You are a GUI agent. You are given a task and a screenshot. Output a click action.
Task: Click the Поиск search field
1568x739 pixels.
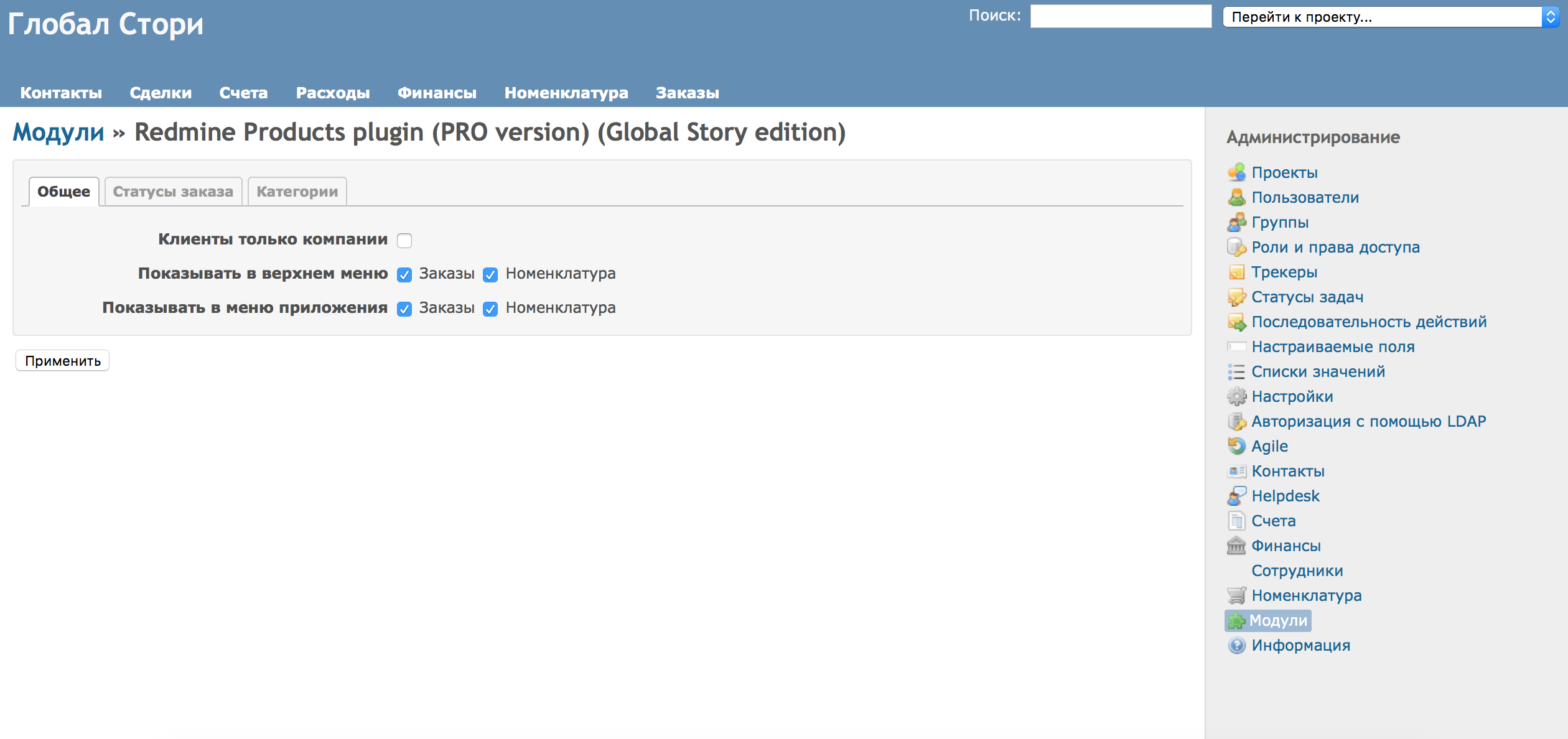pyautogui.click(x=1121, y=16)
